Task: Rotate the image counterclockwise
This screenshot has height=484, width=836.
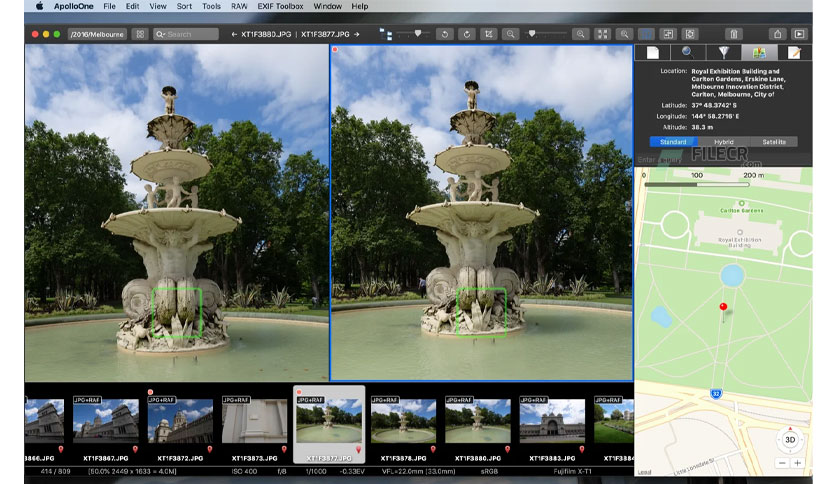Action: point(445,34)
